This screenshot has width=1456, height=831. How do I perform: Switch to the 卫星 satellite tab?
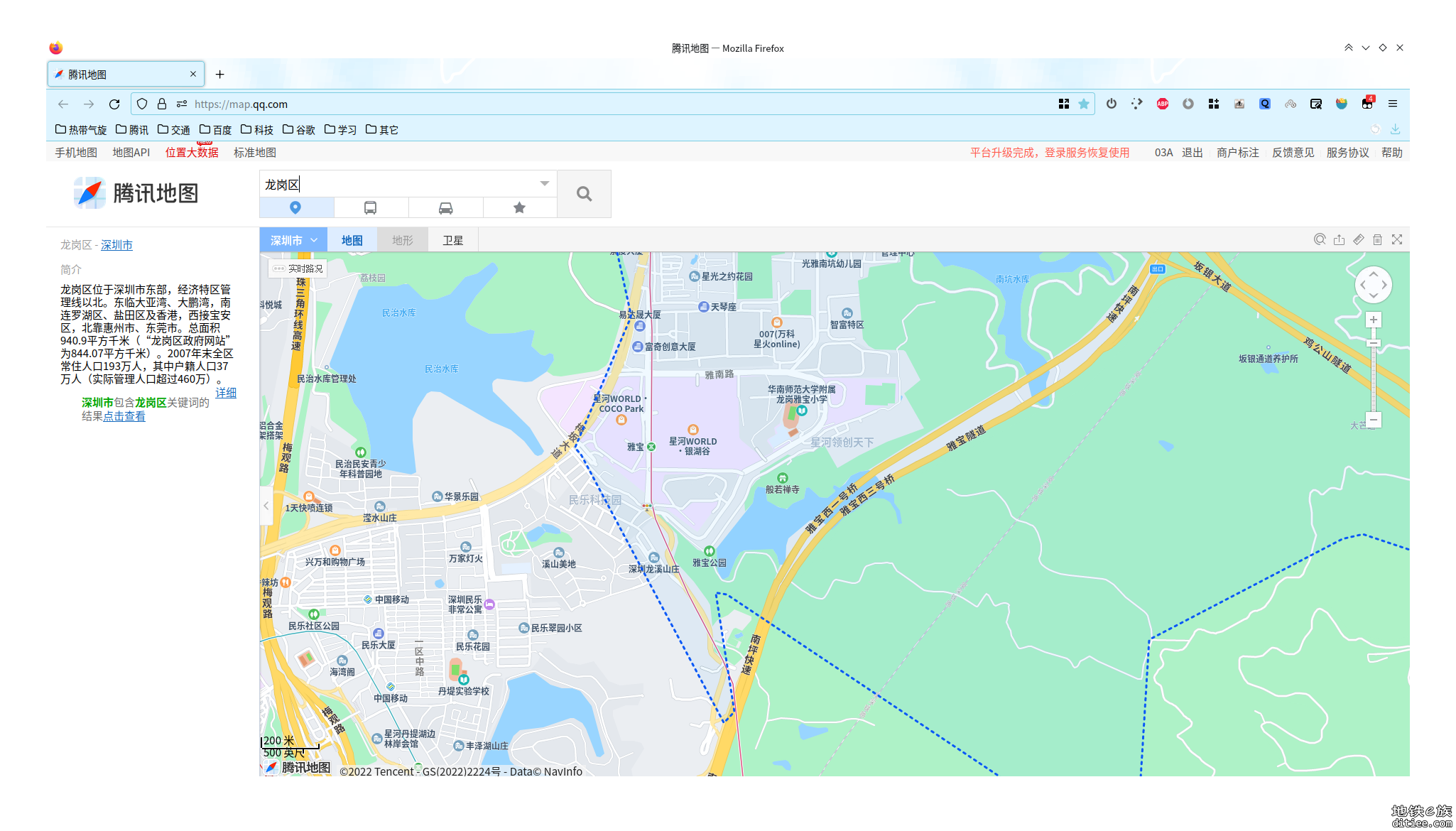pyautogui.click(x=453, y=241)
